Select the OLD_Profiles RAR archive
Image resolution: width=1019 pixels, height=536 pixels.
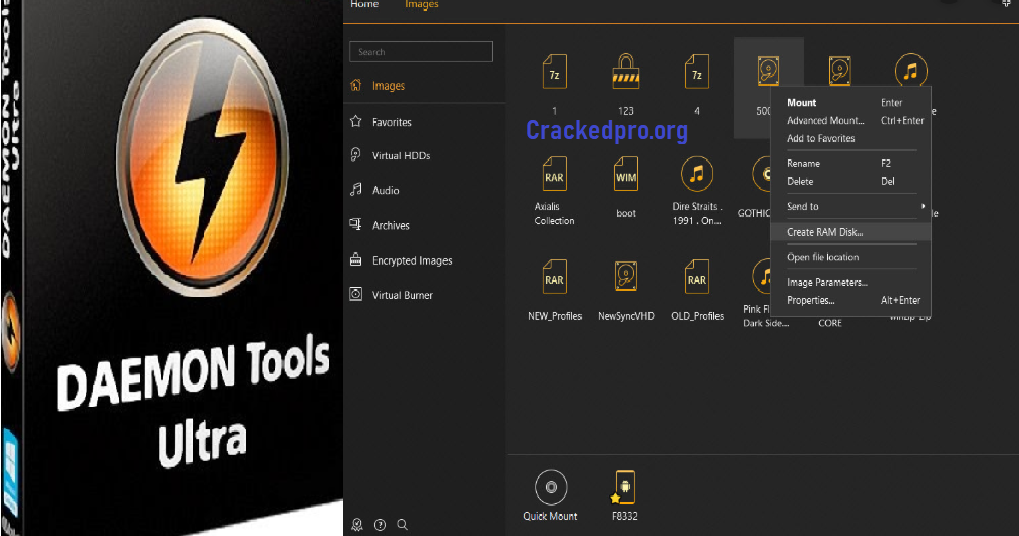[697, 277]
